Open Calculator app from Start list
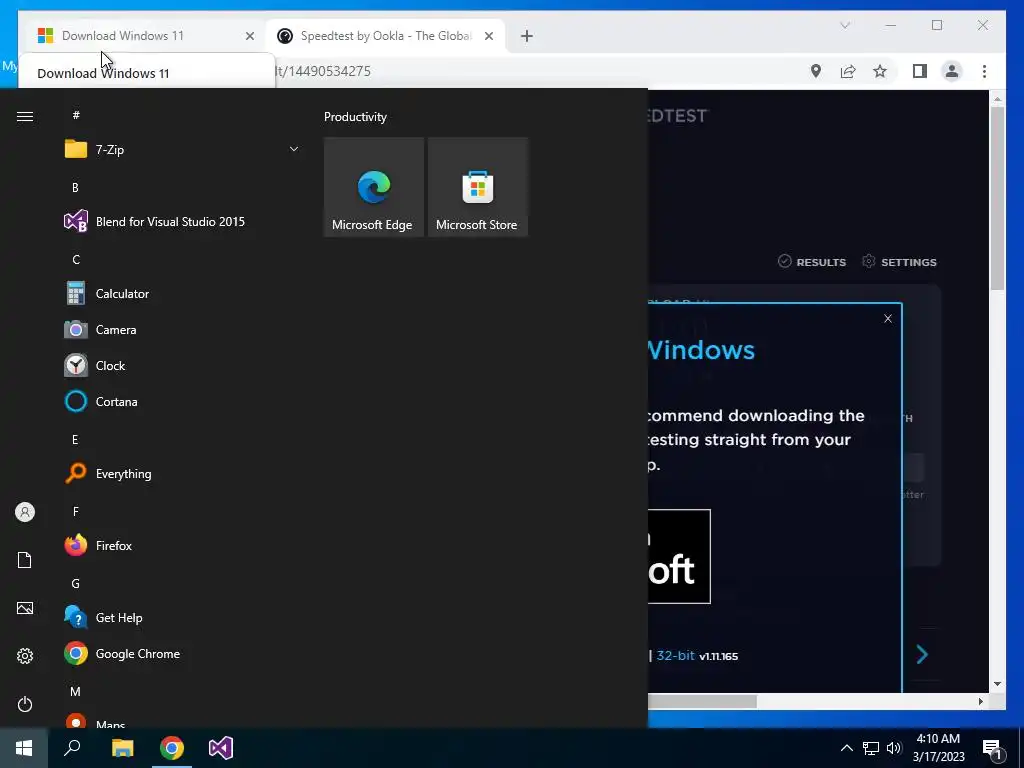 [182, 294]
